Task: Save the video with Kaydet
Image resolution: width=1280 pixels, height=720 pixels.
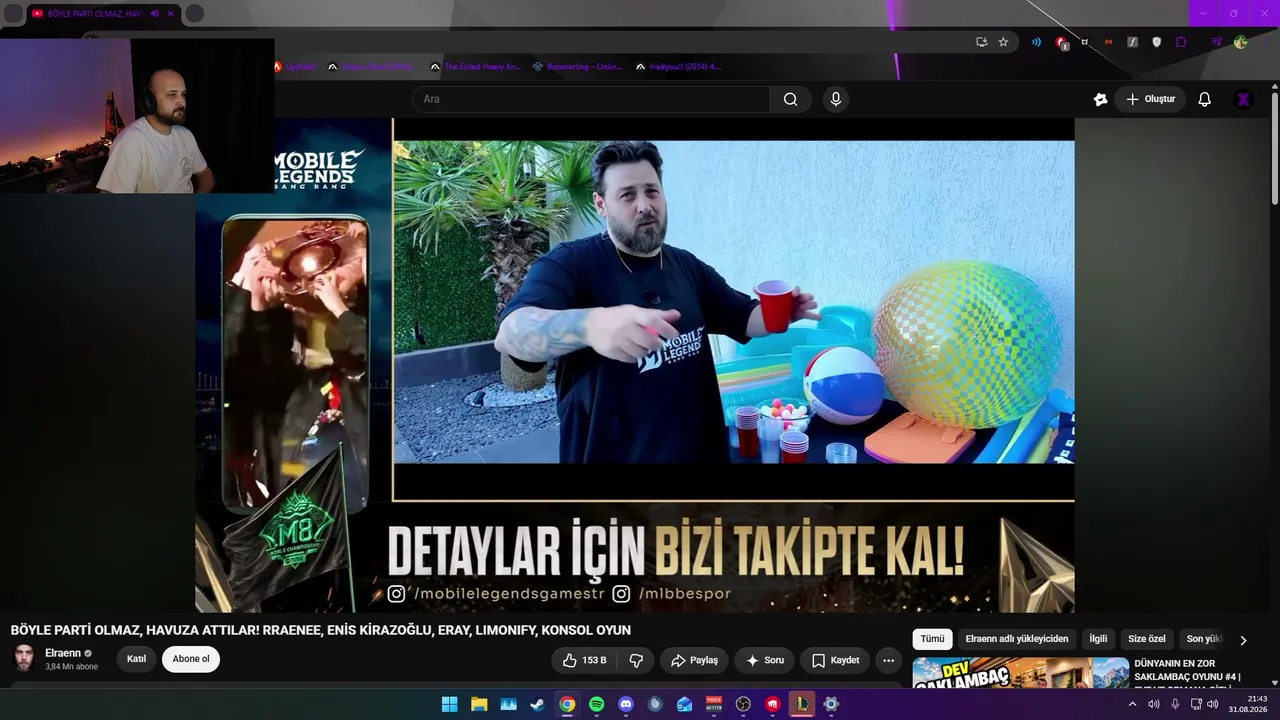Action: click(835, 660)
